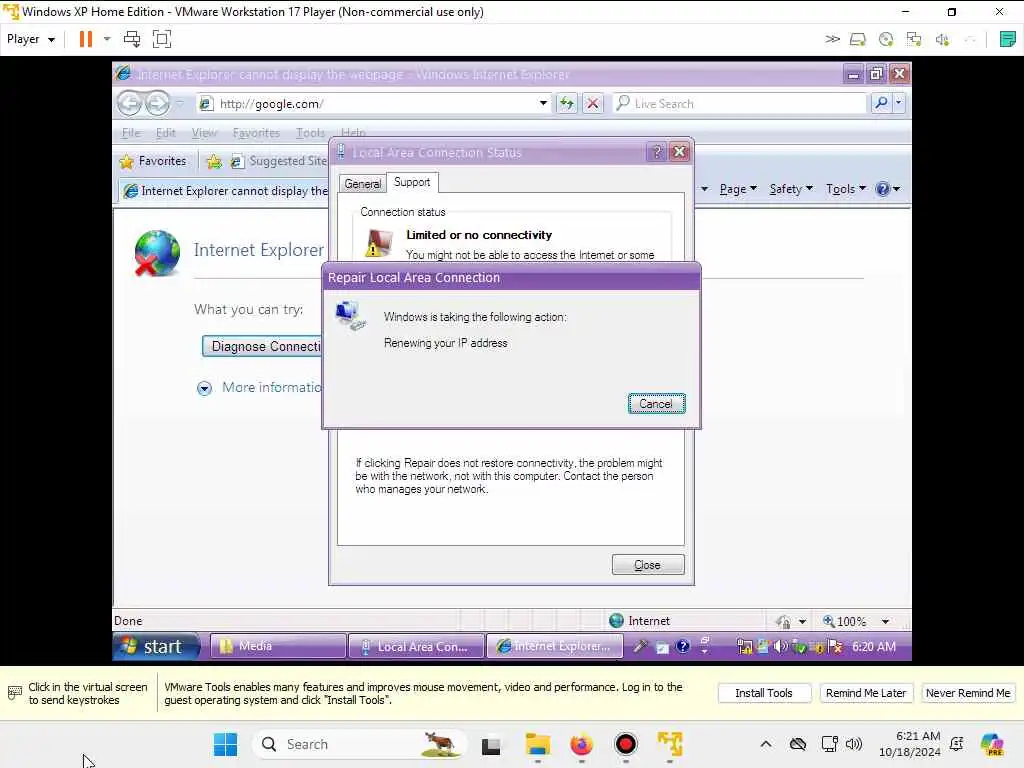Open the Tools dropdown in command bar
The height and width of the screenshot is (768, 1024).
846,189
